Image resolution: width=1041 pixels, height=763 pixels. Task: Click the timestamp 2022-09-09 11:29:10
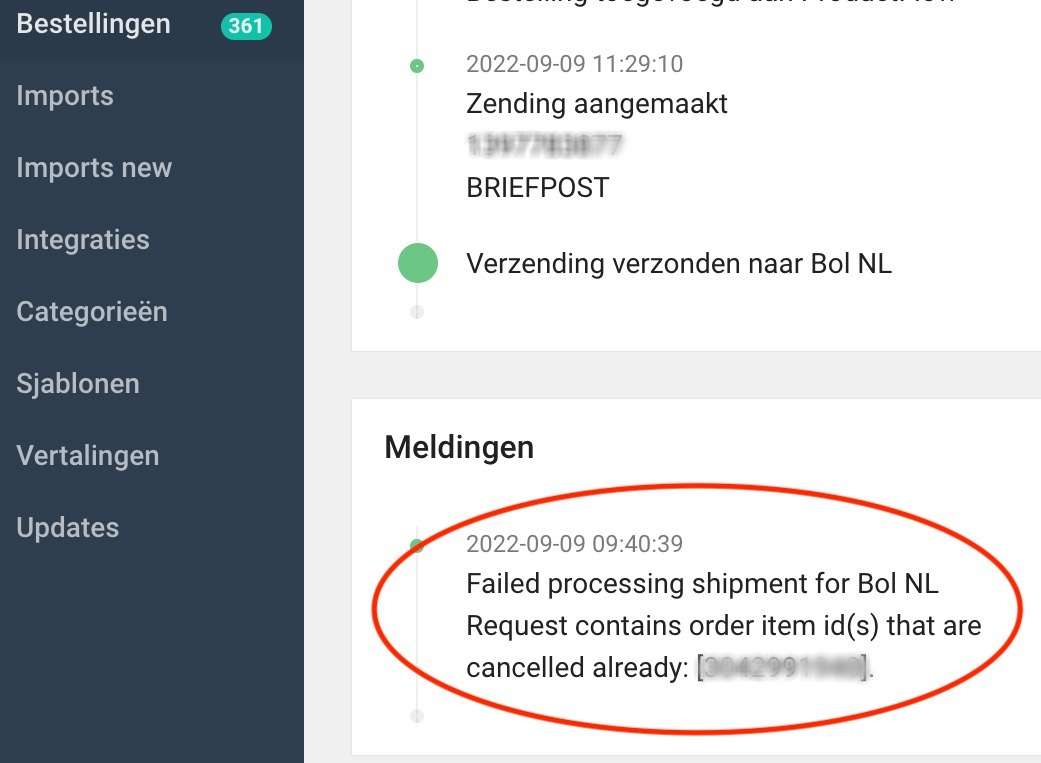tap(574, 64)
